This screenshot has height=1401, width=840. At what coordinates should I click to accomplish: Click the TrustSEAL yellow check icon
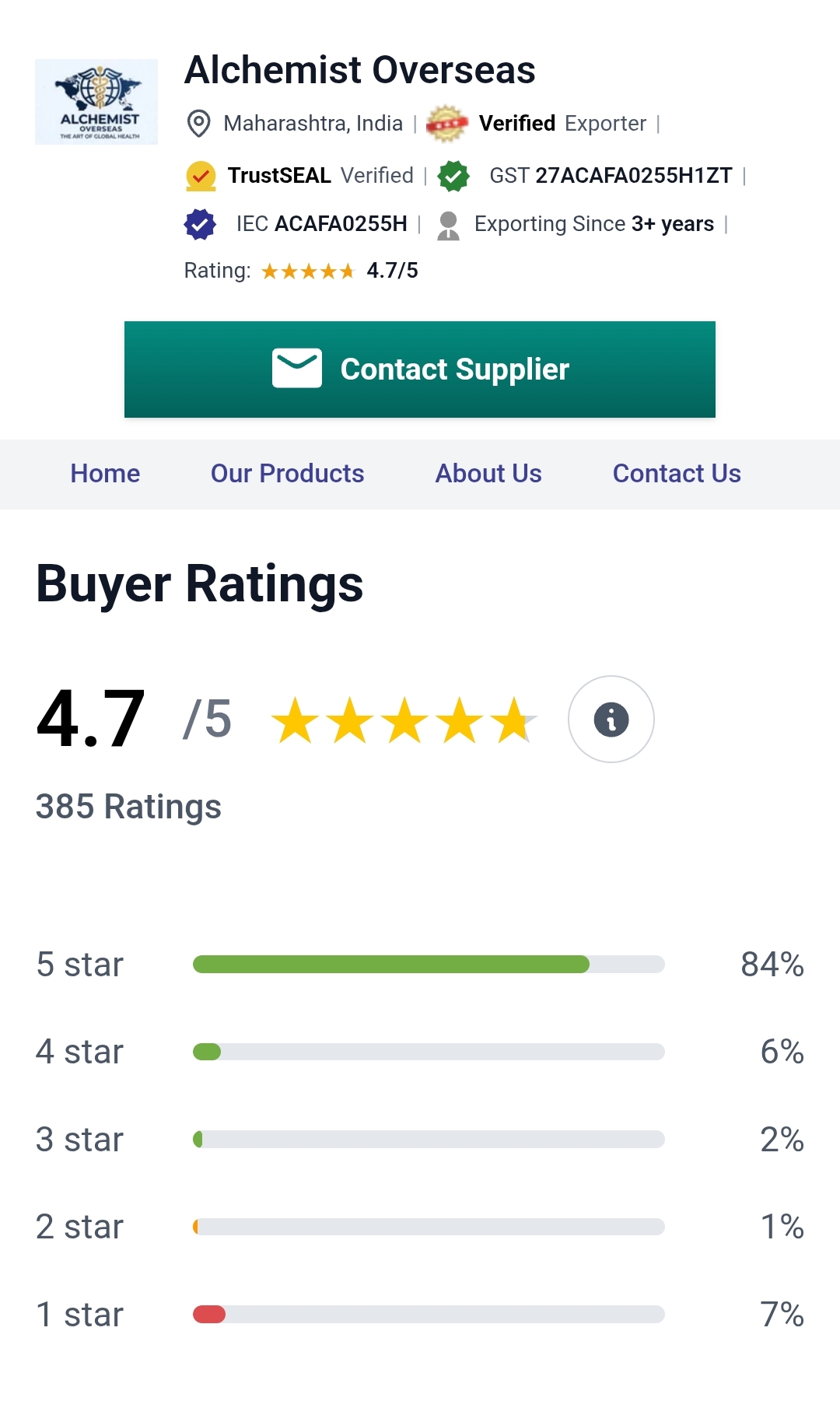[x=201, y=176]
